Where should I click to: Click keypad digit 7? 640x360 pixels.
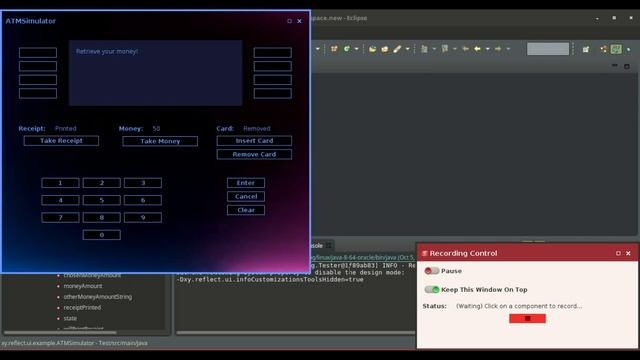60,218
